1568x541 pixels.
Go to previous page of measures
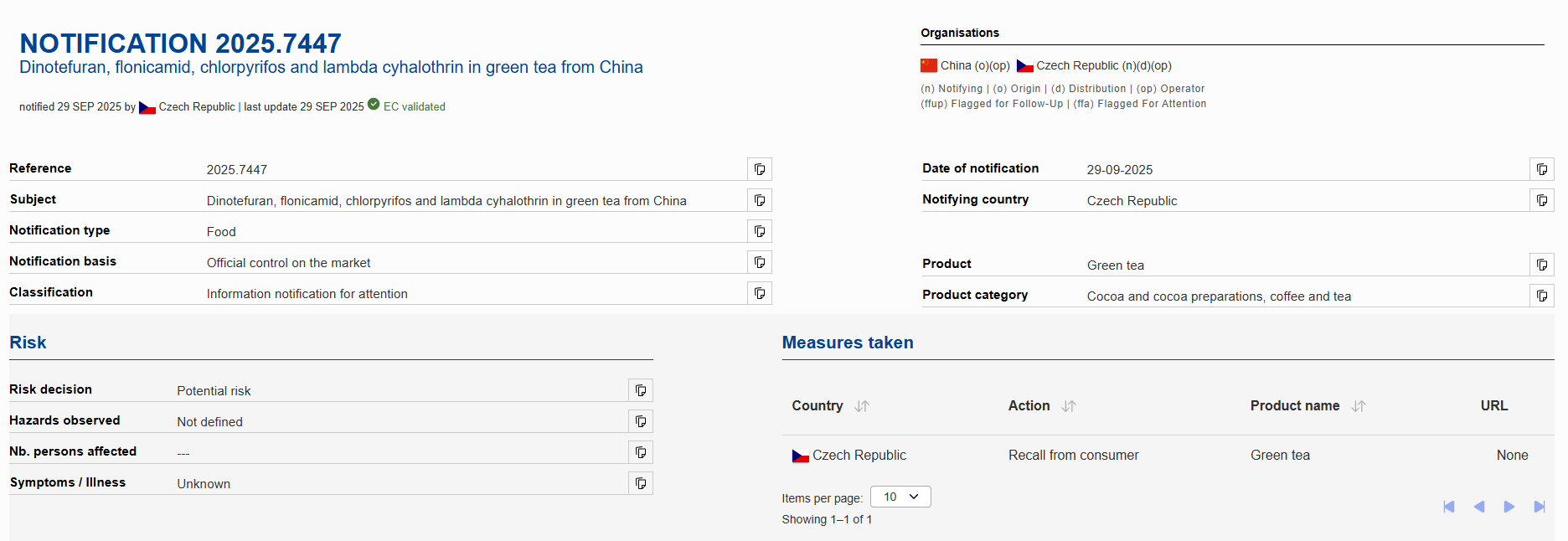pos(1479,507)
